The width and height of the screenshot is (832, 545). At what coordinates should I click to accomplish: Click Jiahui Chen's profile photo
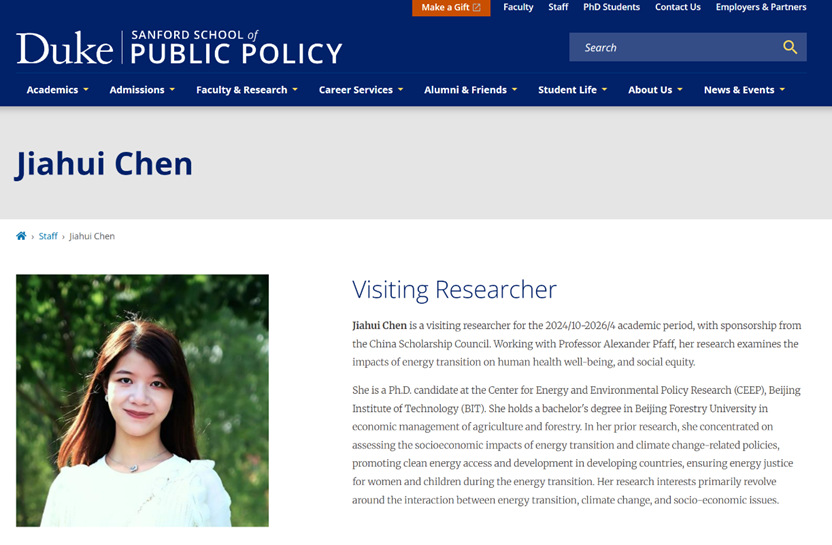coord(142,400)
